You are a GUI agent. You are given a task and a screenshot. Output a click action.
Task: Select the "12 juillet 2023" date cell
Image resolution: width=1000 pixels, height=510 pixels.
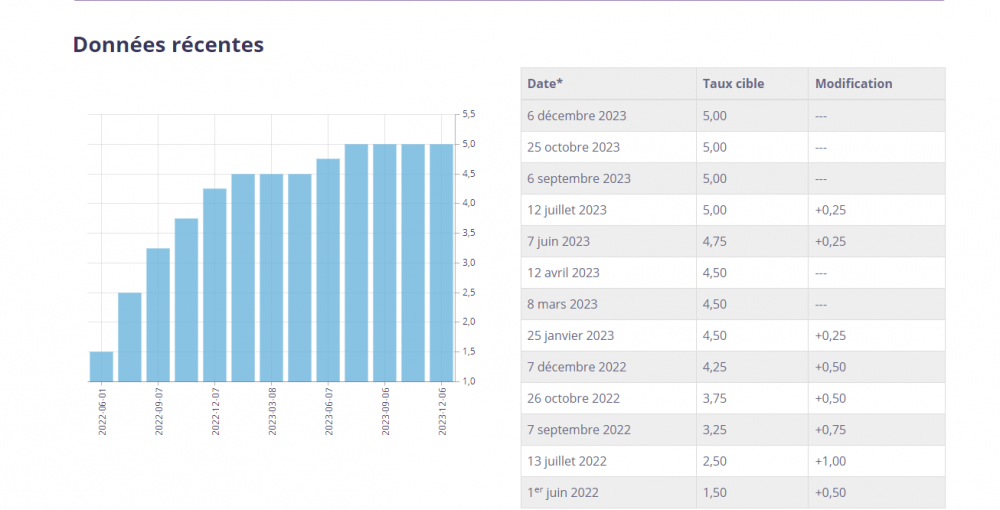[566, 210]
